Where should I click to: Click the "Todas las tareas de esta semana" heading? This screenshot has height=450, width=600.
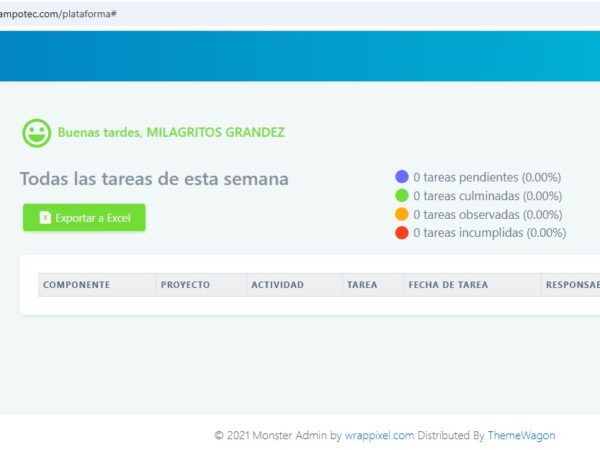click(x=154, y=179)
